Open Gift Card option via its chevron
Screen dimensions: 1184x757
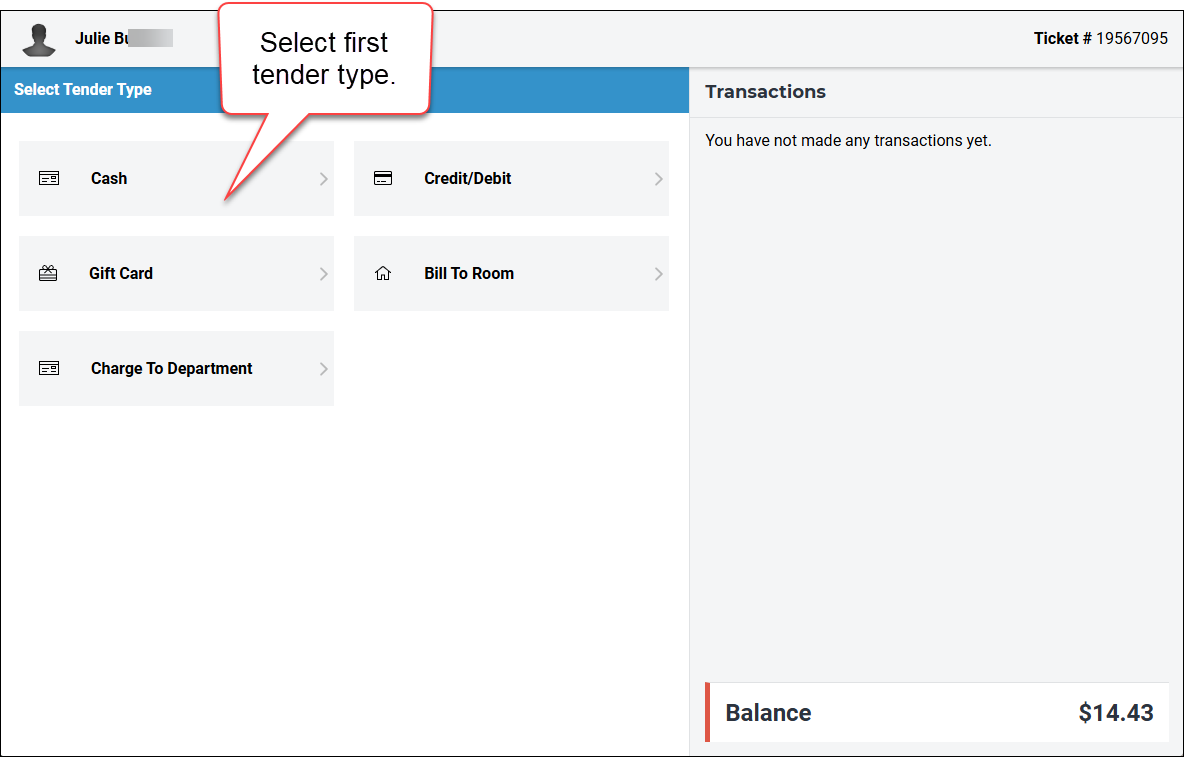pos(323,273)
